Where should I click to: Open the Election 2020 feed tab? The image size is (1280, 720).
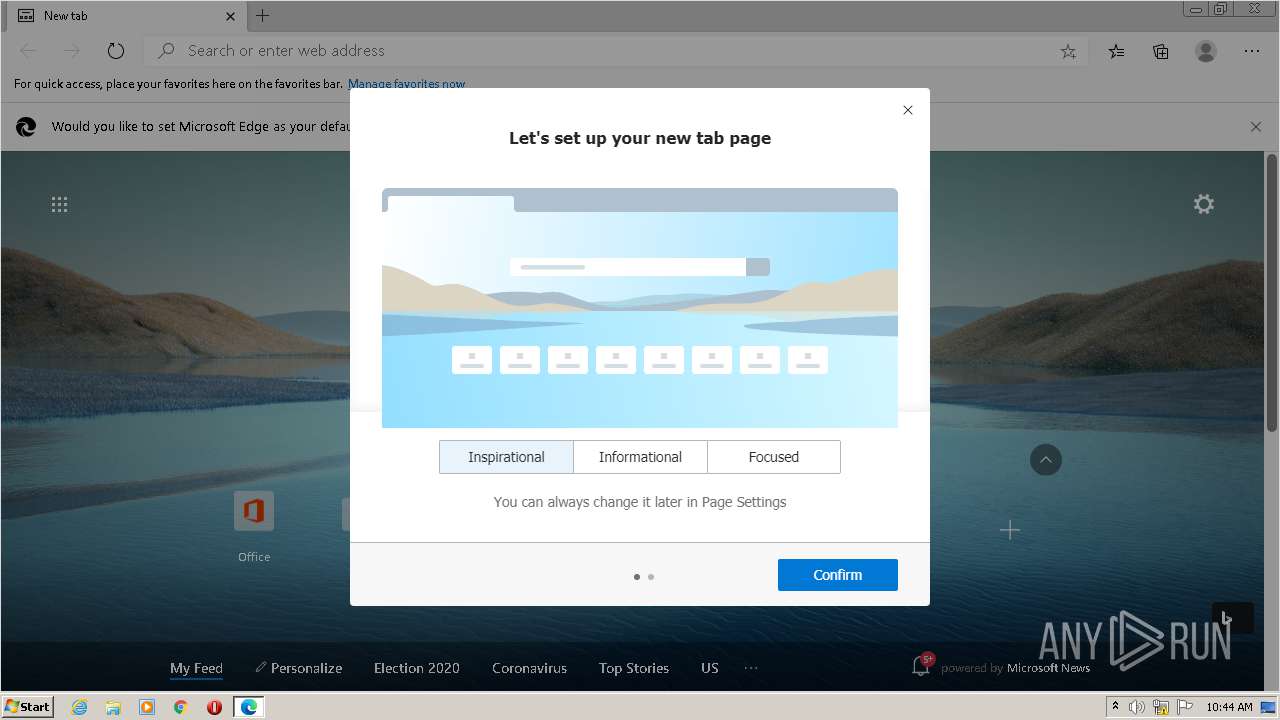pos(417,668)
